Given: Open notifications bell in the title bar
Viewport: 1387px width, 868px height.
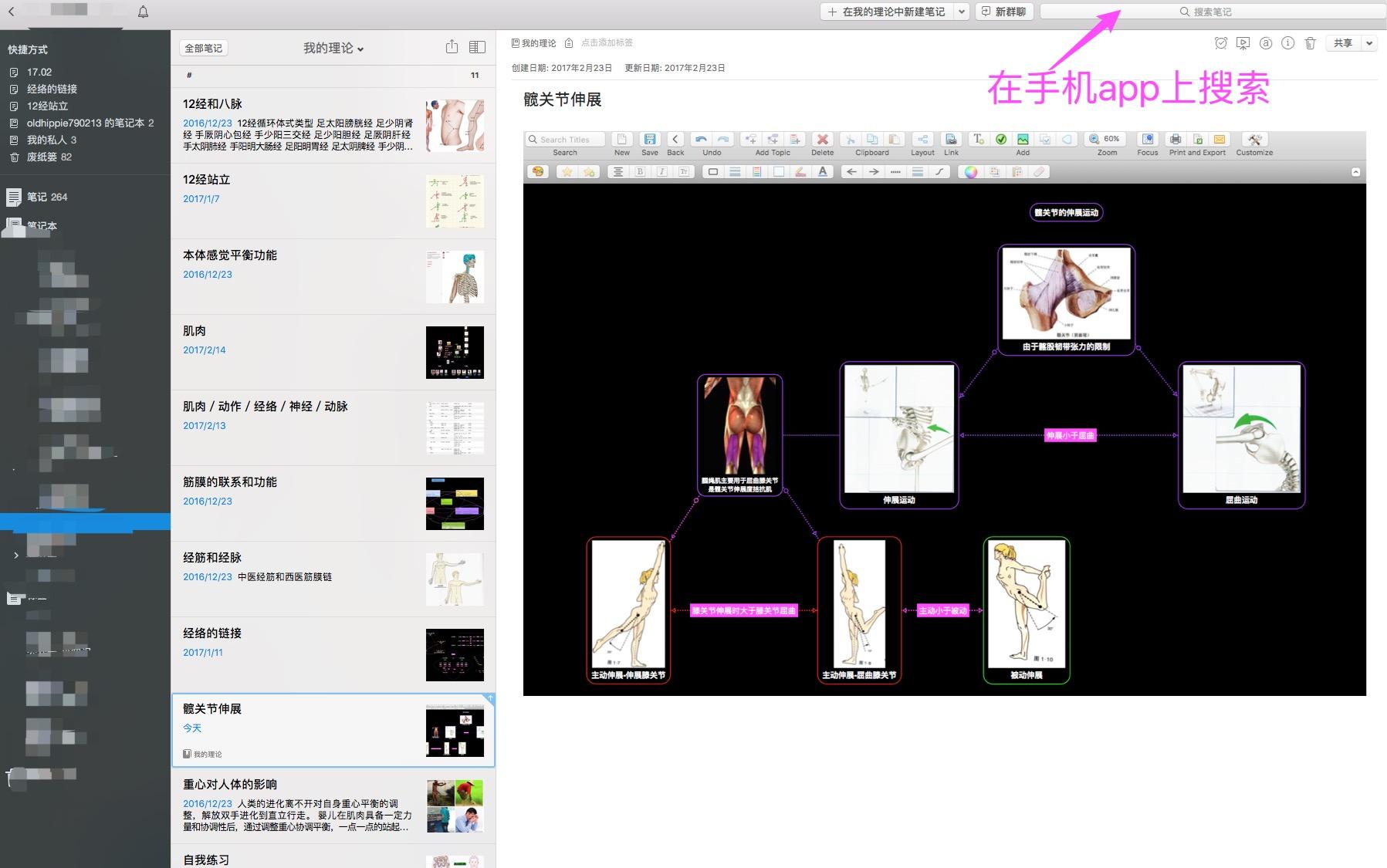Looking at the screenshot, I should (143, 12).
